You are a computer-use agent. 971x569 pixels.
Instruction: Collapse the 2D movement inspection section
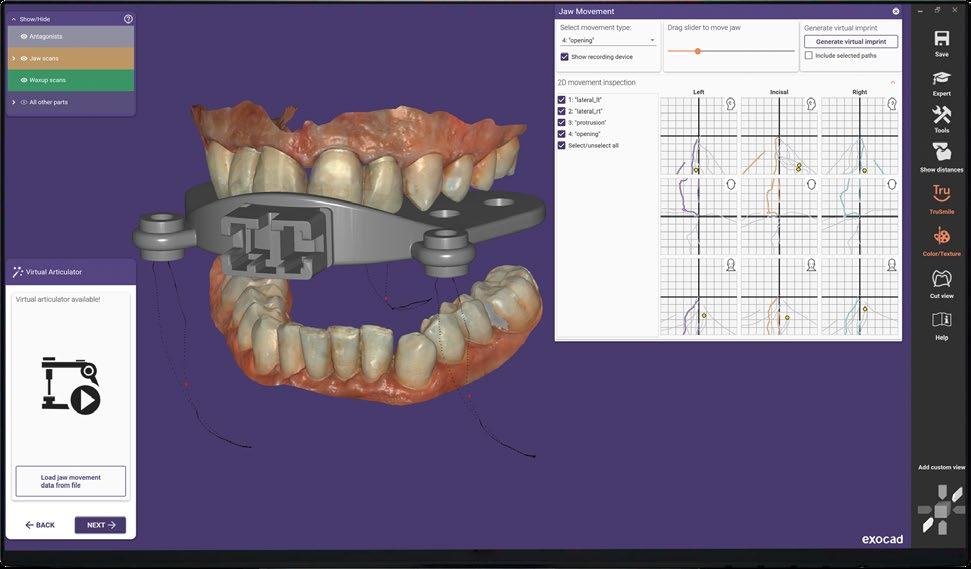click(892, 82)
